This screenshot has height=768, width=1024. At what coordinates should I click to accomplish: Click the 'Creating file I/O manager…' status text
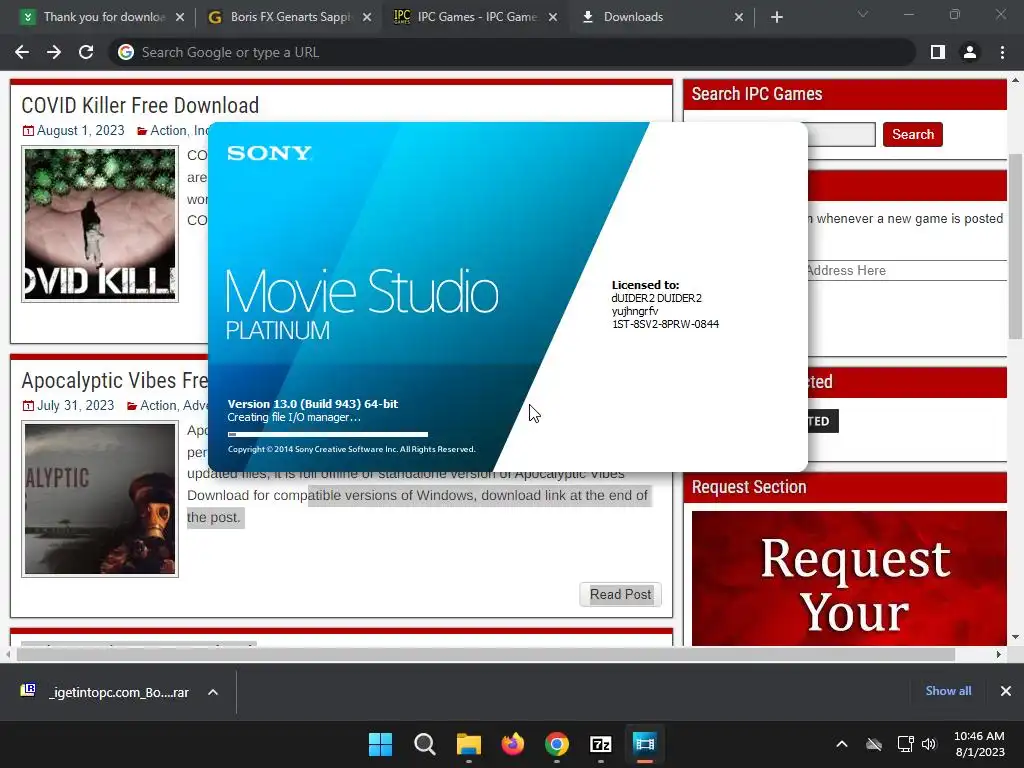[x=294, y=417]
